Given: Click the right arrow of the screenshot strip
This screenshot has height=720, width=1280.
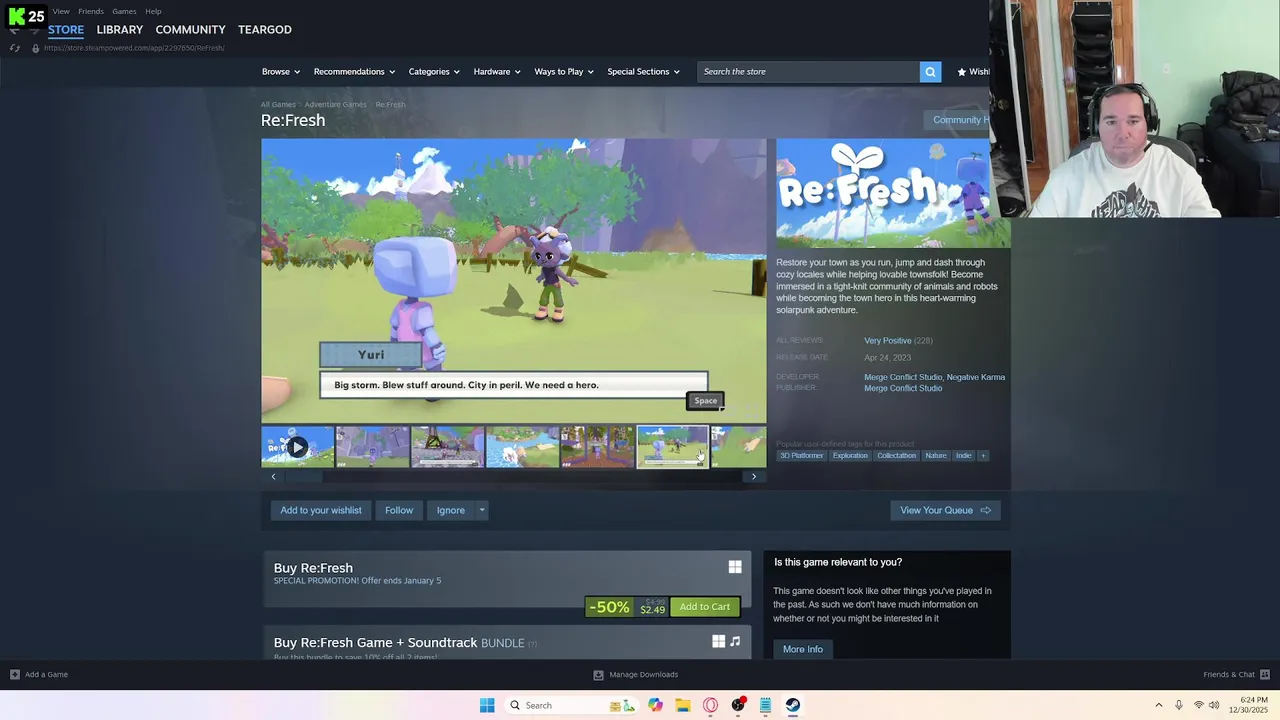Looking at the screenshot, I should (x=754, y=477).
